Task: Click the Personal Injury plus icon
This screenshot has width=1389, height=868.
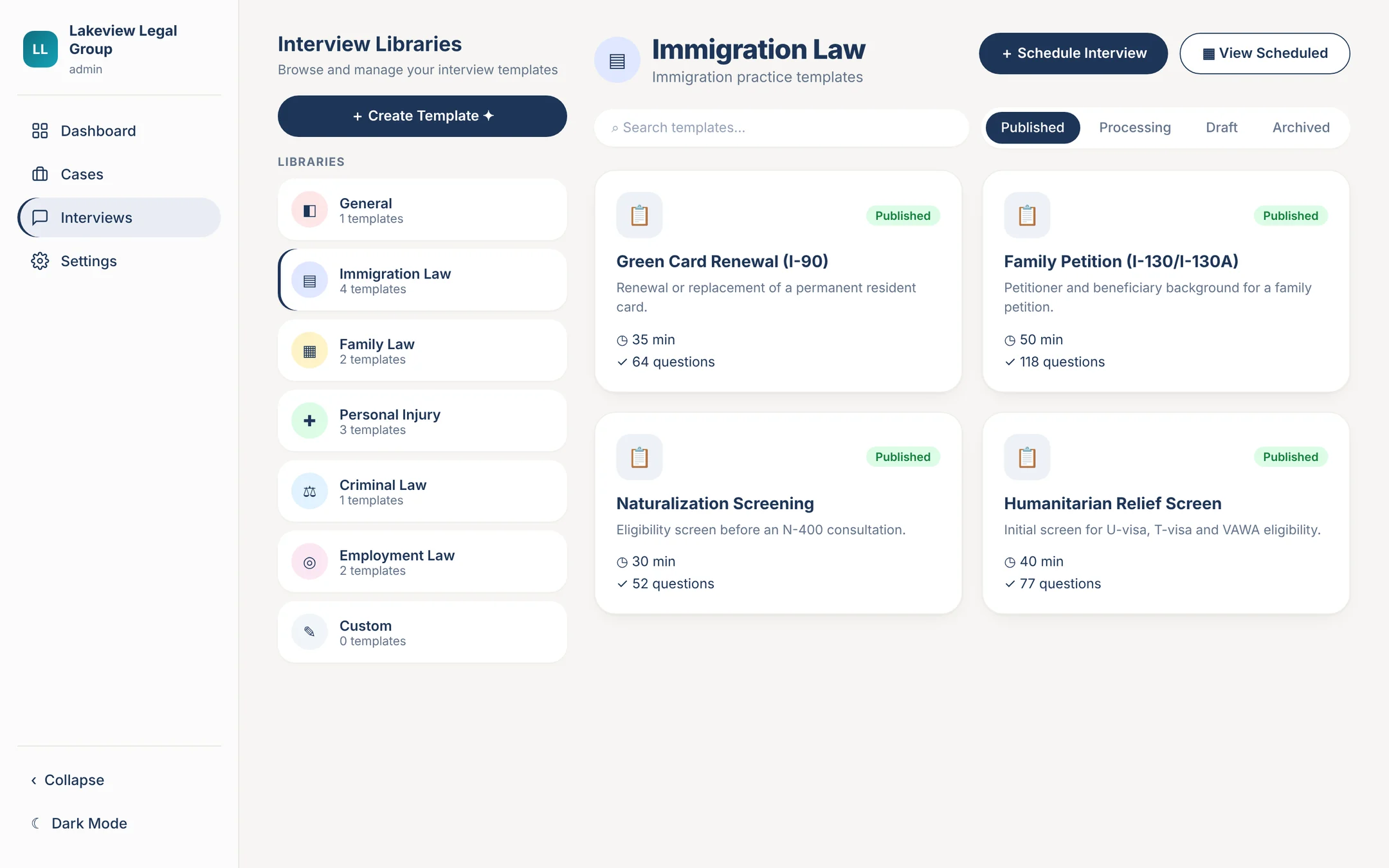Action: 309,421
